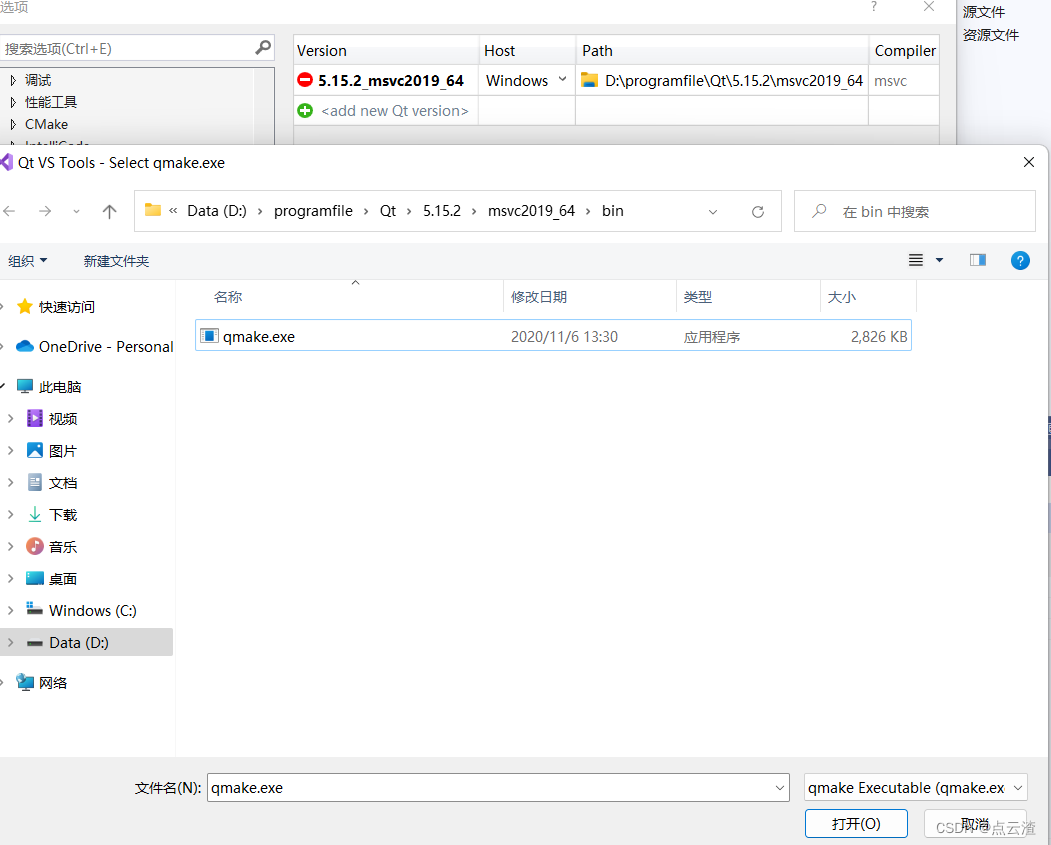Expand the 调试 tree node

tap(13, 80)
